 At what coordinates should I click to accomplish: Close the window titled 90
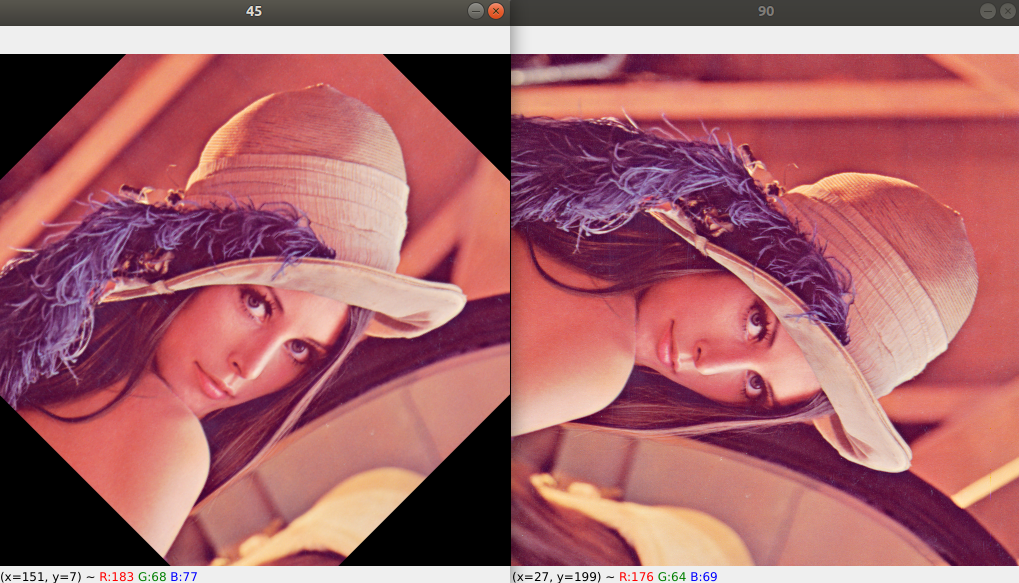(1008, 11)
